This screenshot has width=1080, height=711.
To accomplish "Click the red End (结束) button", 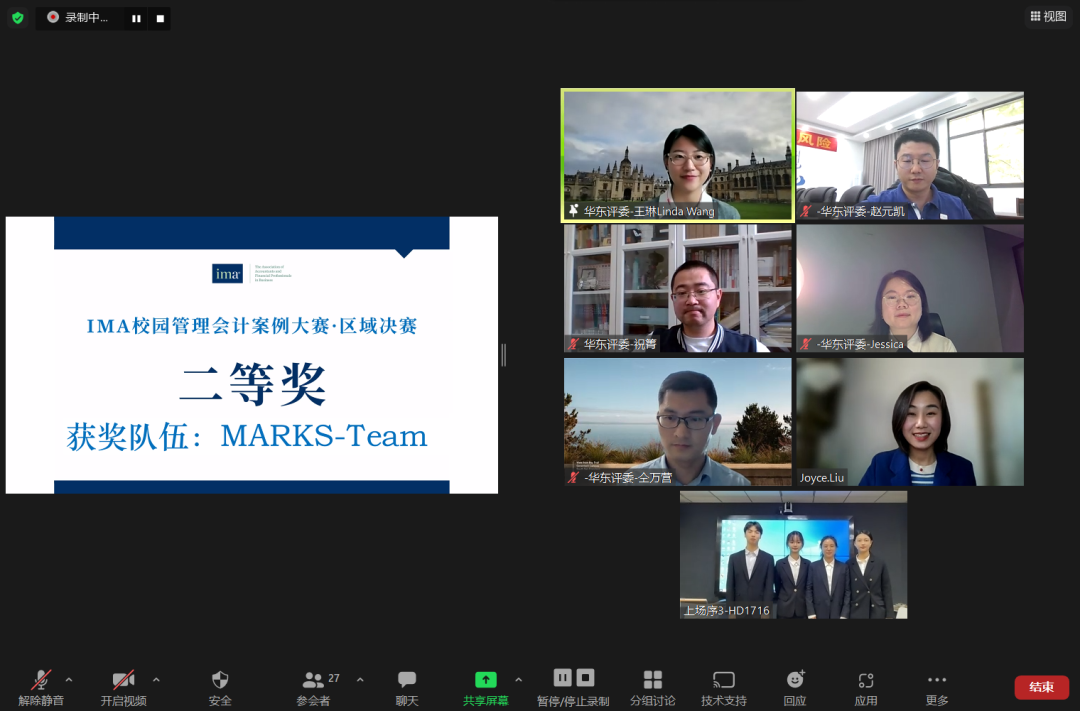I will [x=1041, y=687].
